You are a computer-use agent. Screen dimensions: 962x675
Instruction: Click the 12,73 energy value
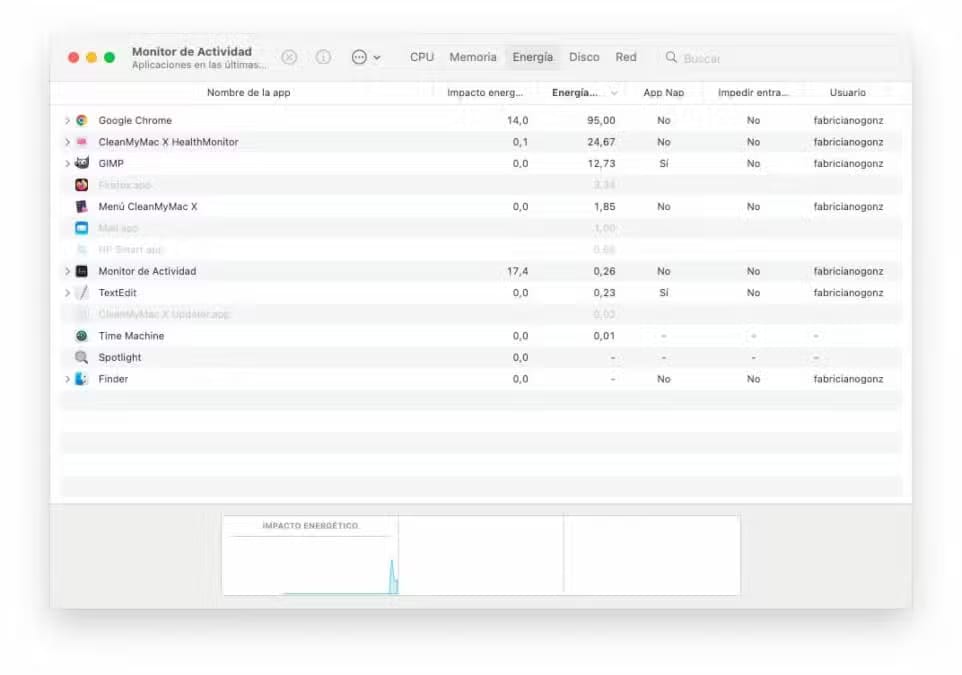coord(601,163)
